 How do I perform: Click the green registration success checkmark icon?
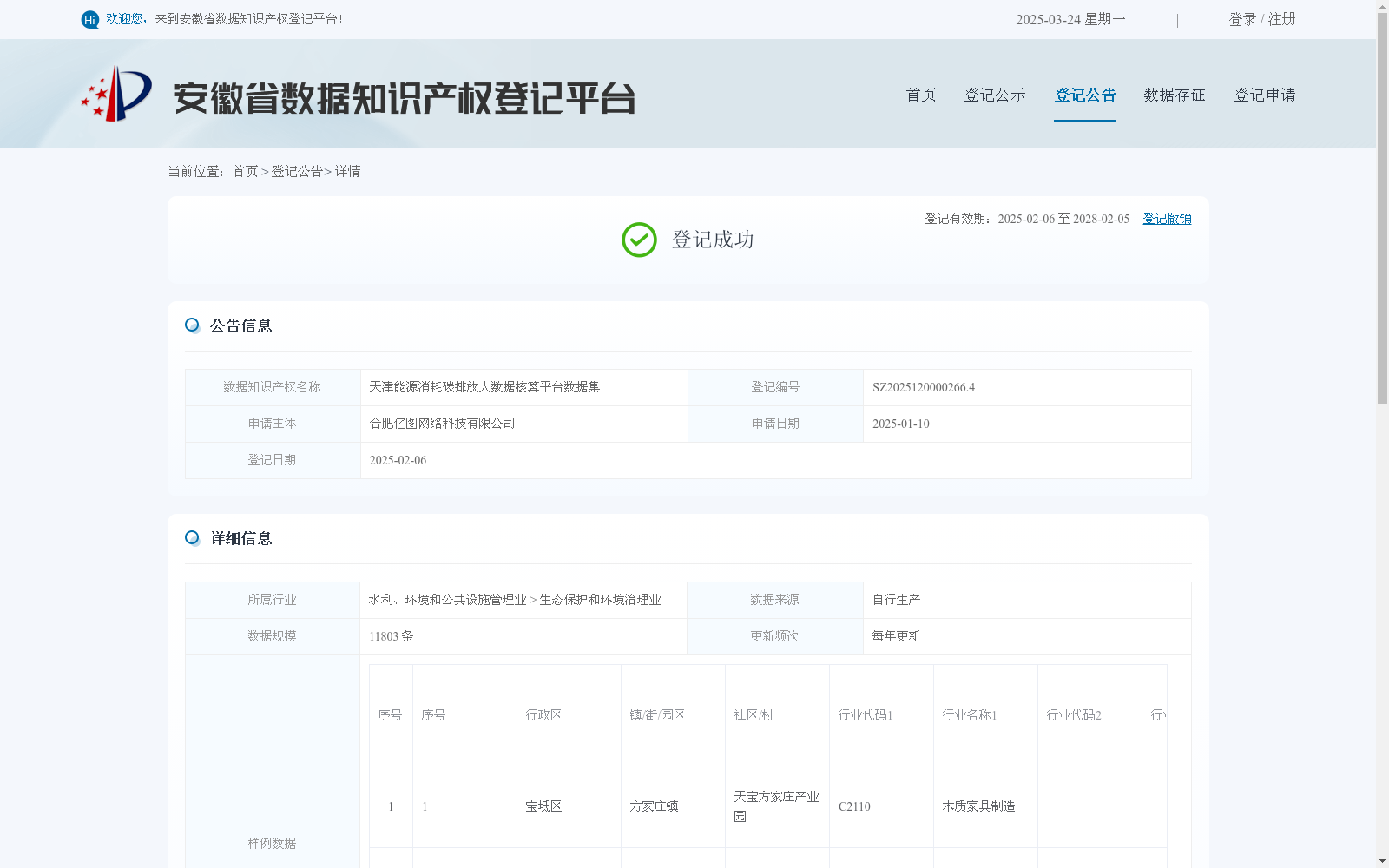pyautogui.click(x=639, y=240)
